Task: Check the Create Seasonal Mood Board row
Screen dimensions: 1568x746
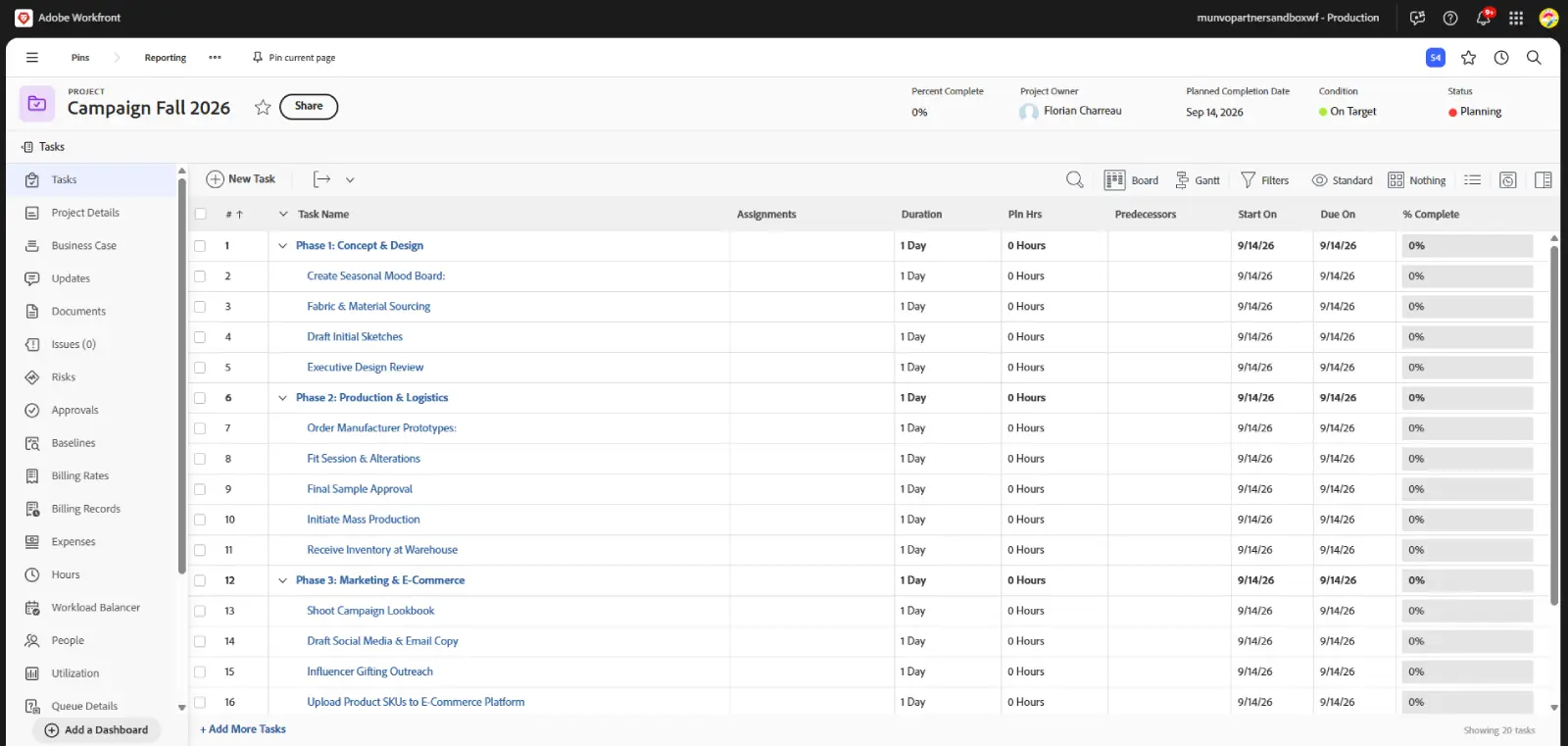Action: 200,276
